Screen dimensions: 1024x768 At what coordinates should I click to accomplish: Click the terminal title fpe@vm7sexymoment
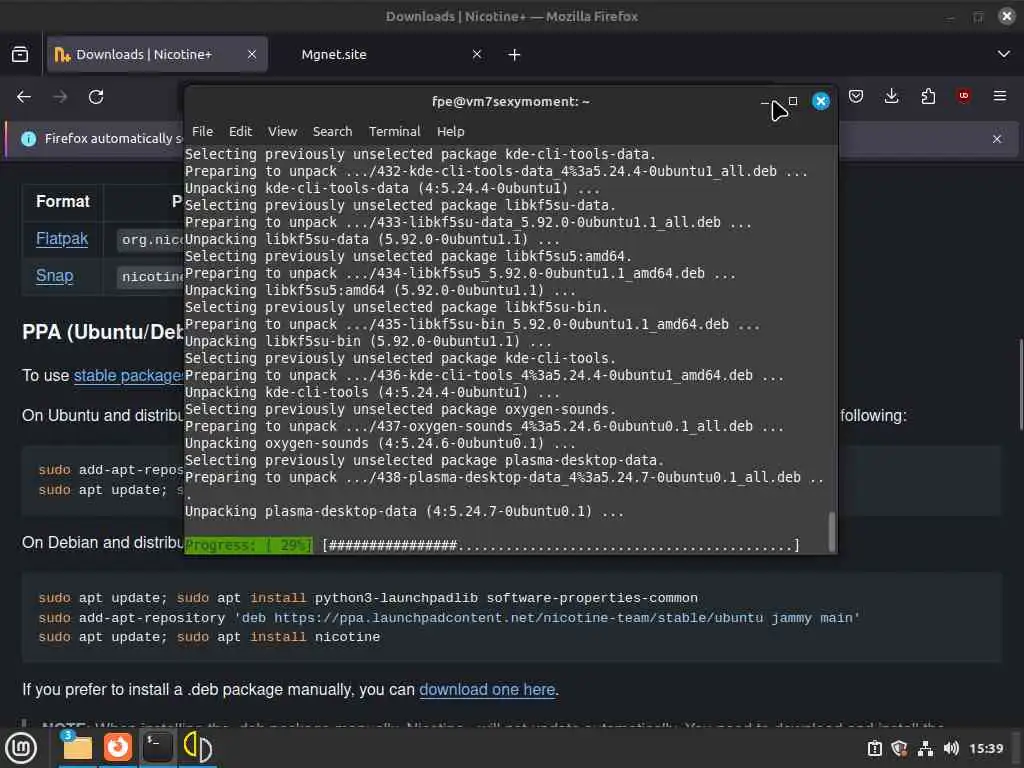(x=511, y=101)
